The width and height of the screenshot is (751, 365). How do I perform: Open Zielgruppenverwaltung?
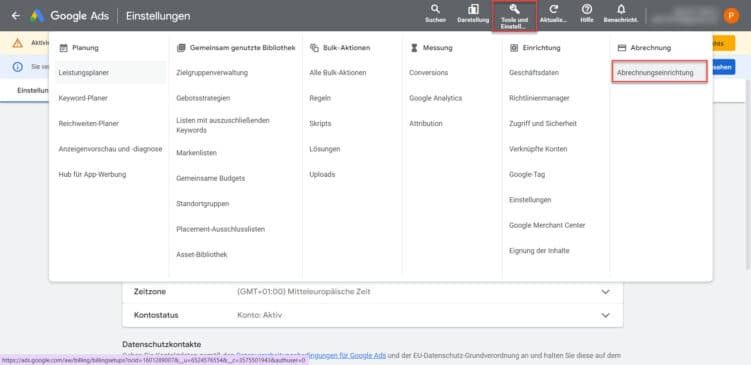point(212,73)
